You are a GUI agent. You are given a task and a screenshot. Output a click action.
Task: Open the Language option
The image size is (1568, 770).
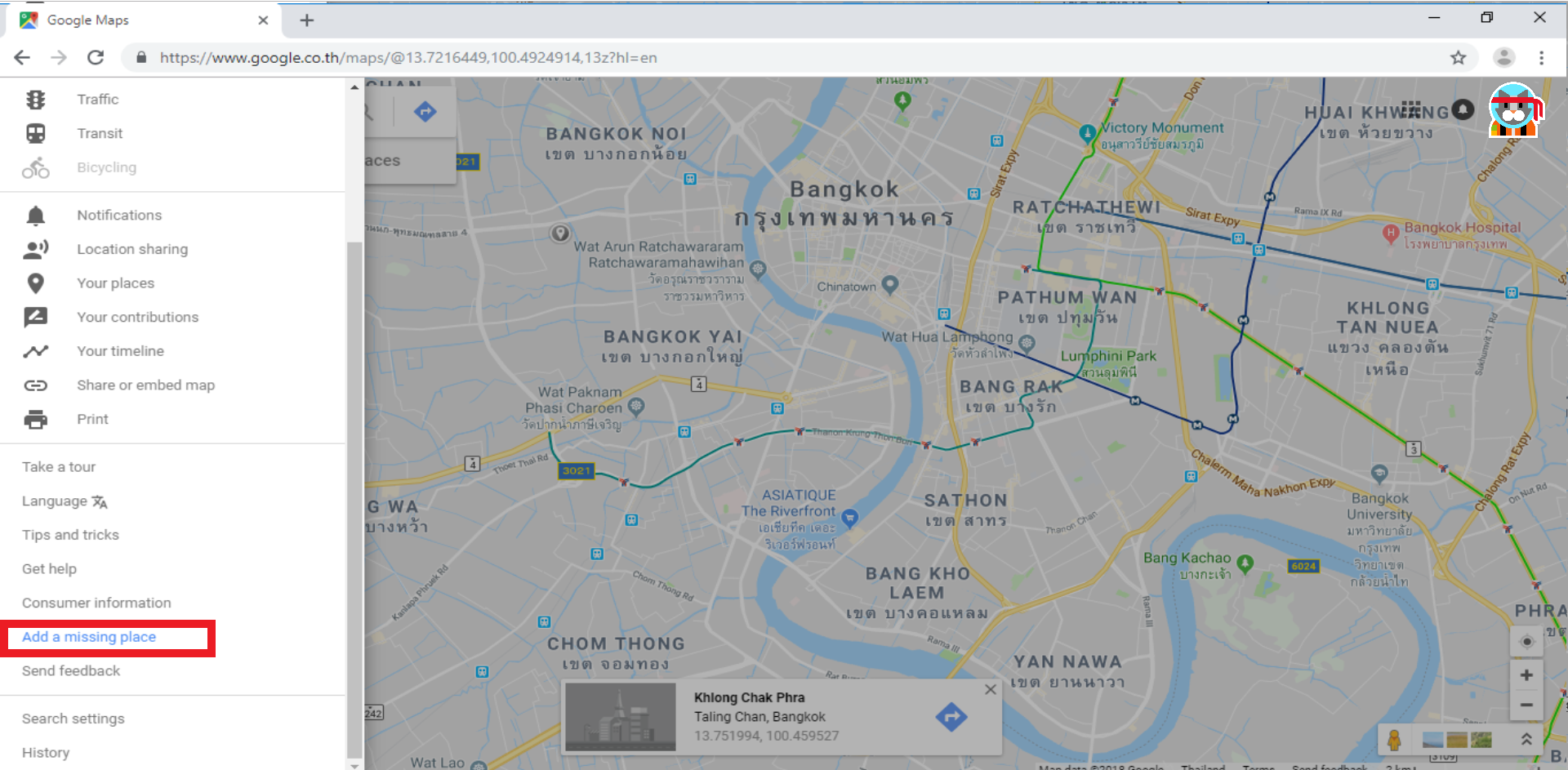[65, 501]
